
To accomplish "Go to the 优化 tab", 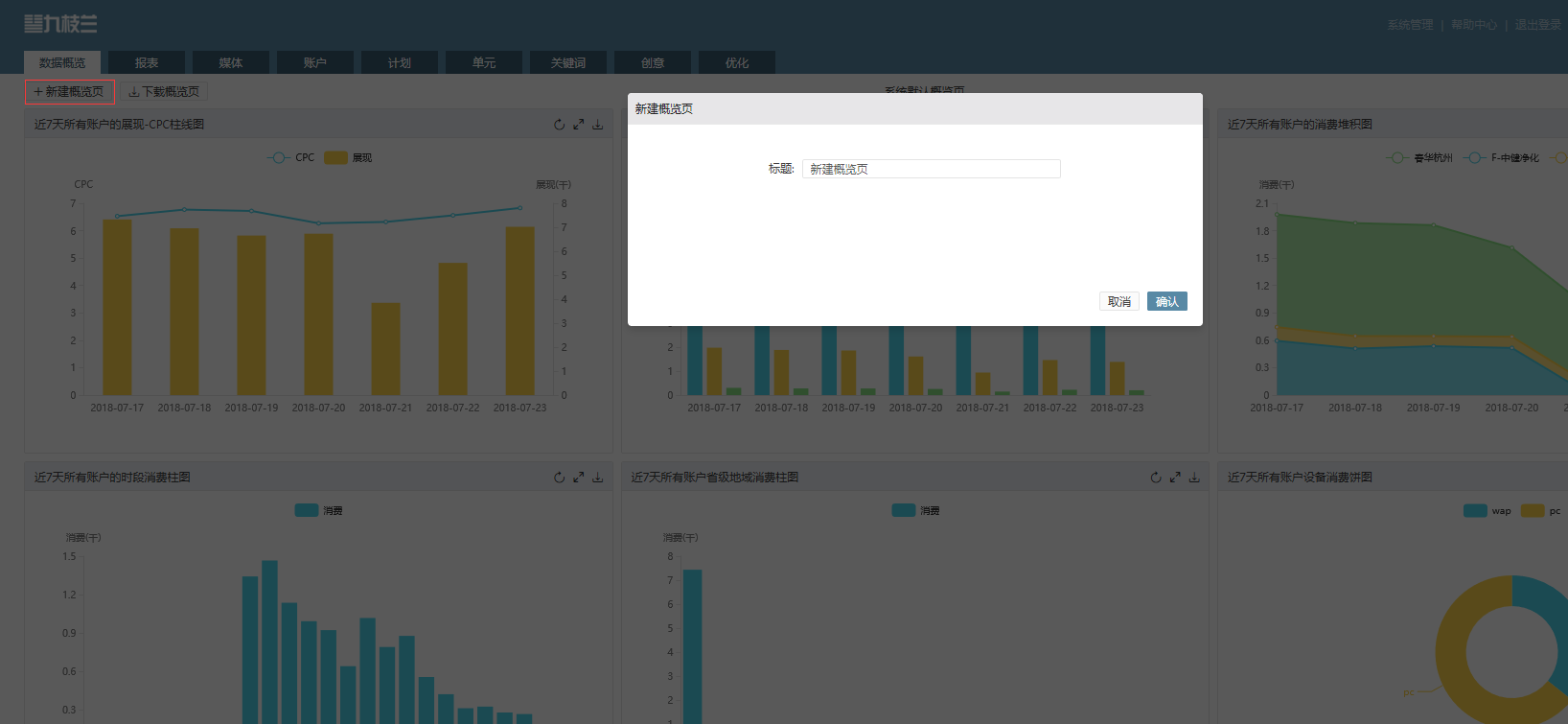I will point(737,62).
